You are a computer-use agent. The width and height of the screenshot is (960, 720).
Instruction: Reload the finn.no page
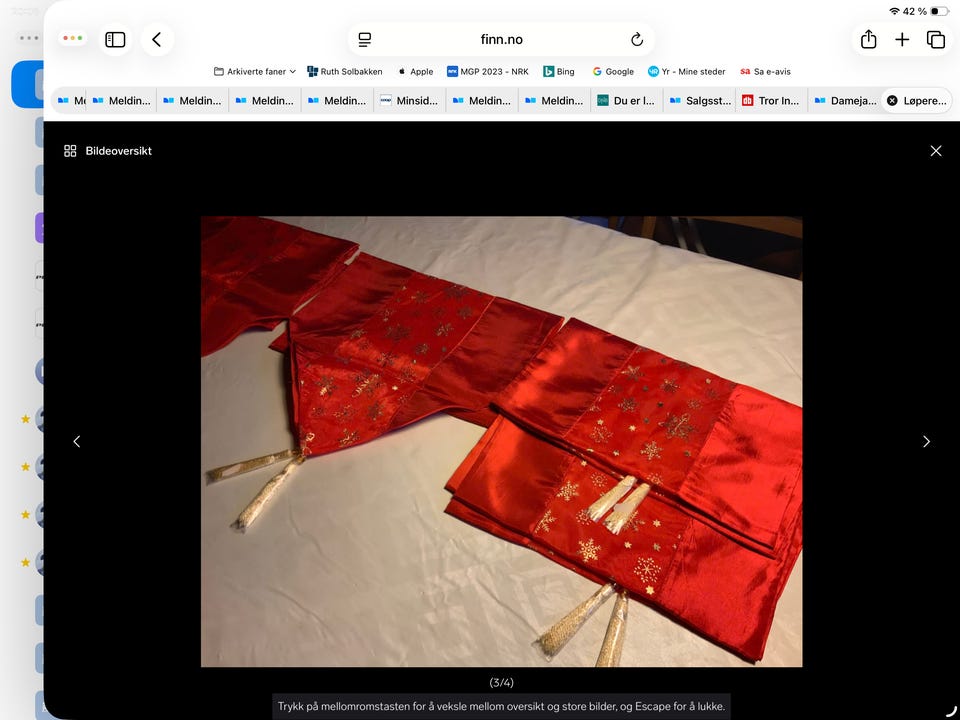[x=637, y=40]
